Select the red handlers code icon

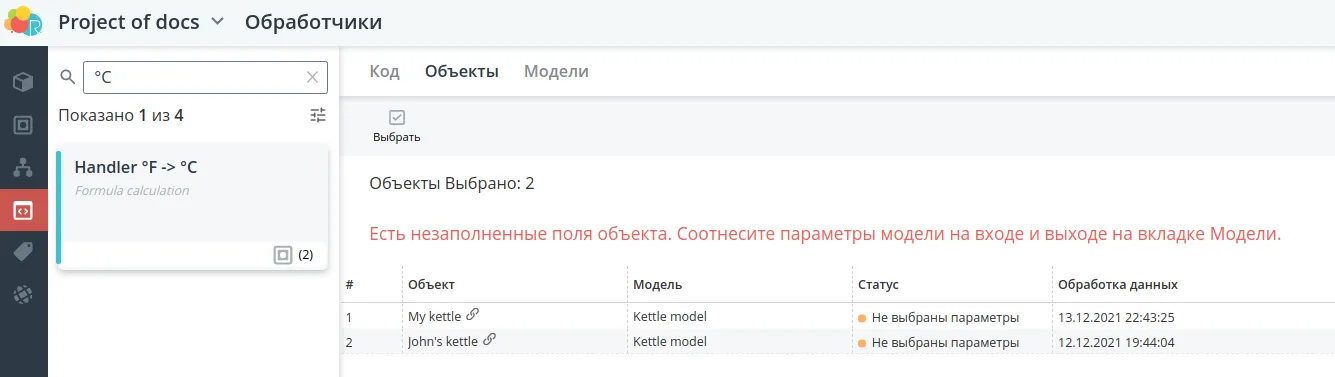[x=23, y=211]
